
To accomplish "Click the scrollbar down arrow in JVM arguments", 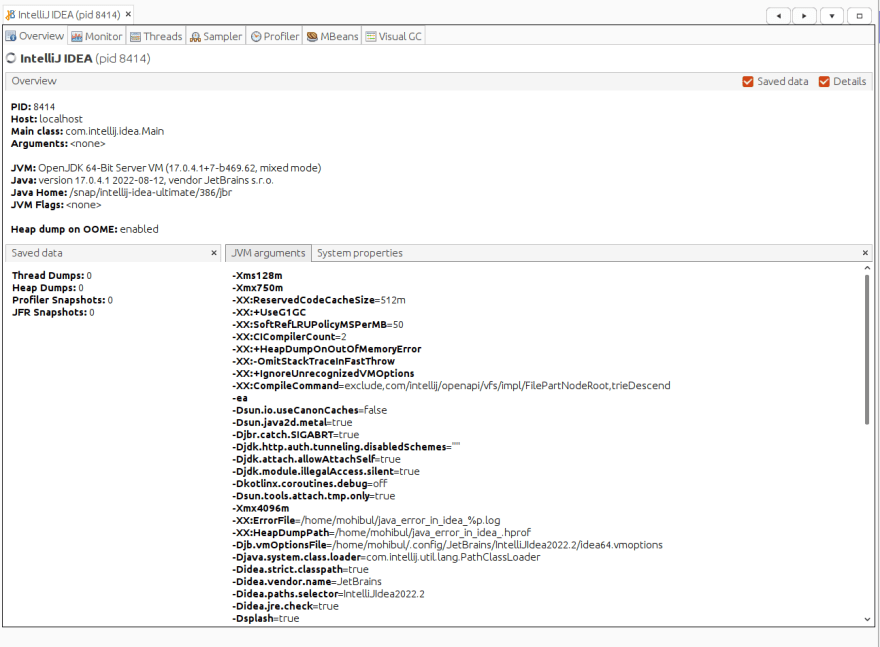I will [x=867, y=620].
